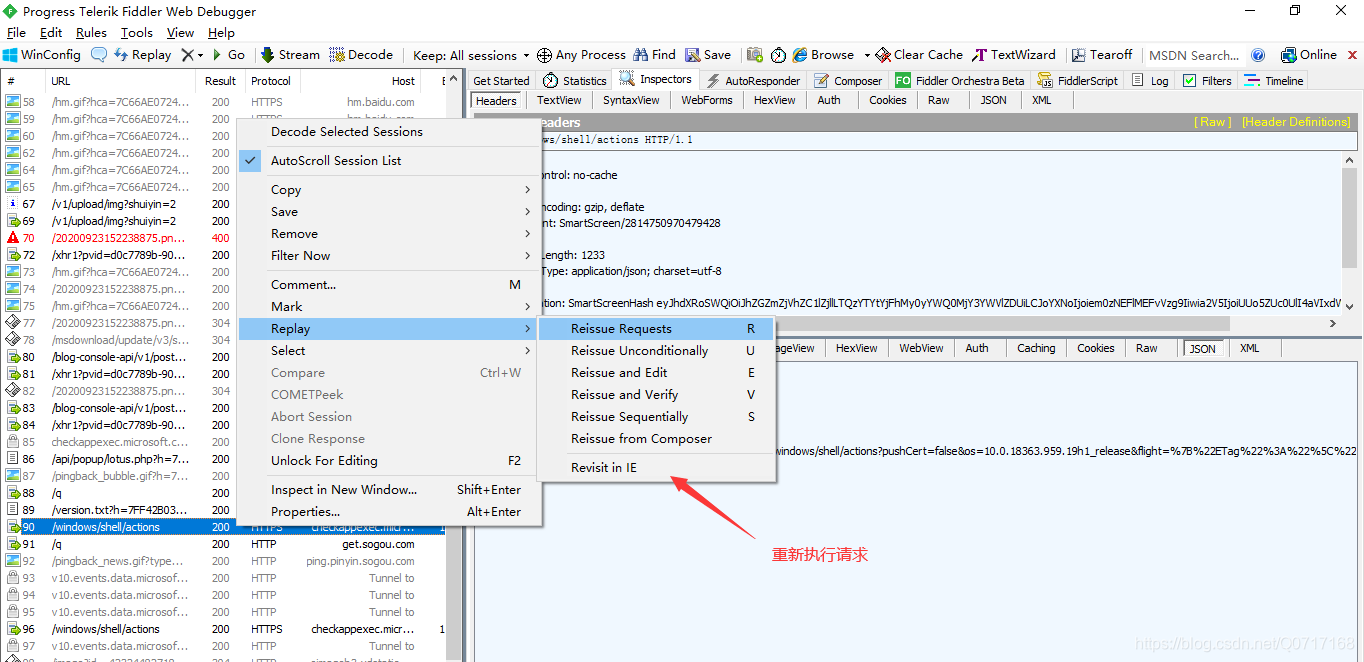Click the Remove sessions X icon
1364x662 pixels.
click(x=187, y=55)
